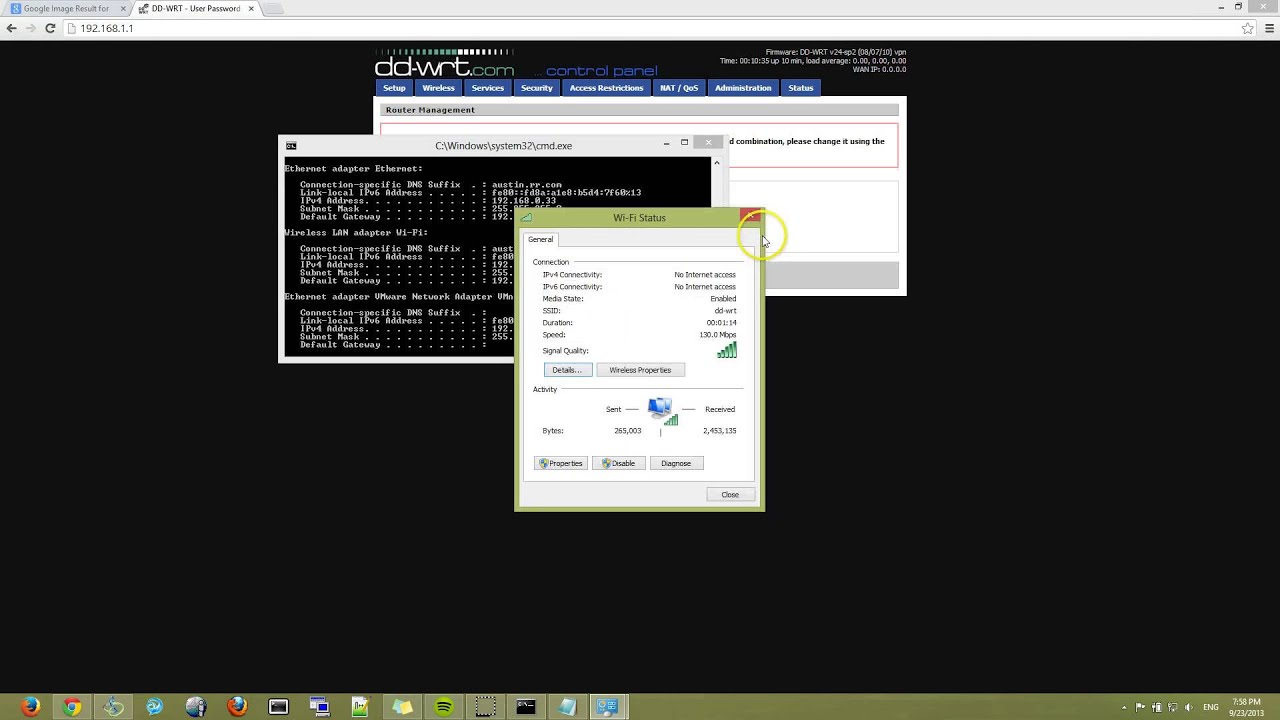Show hidden system tray icons
The width and height of the screenshot is (1280, 720).
[1124, 707]
